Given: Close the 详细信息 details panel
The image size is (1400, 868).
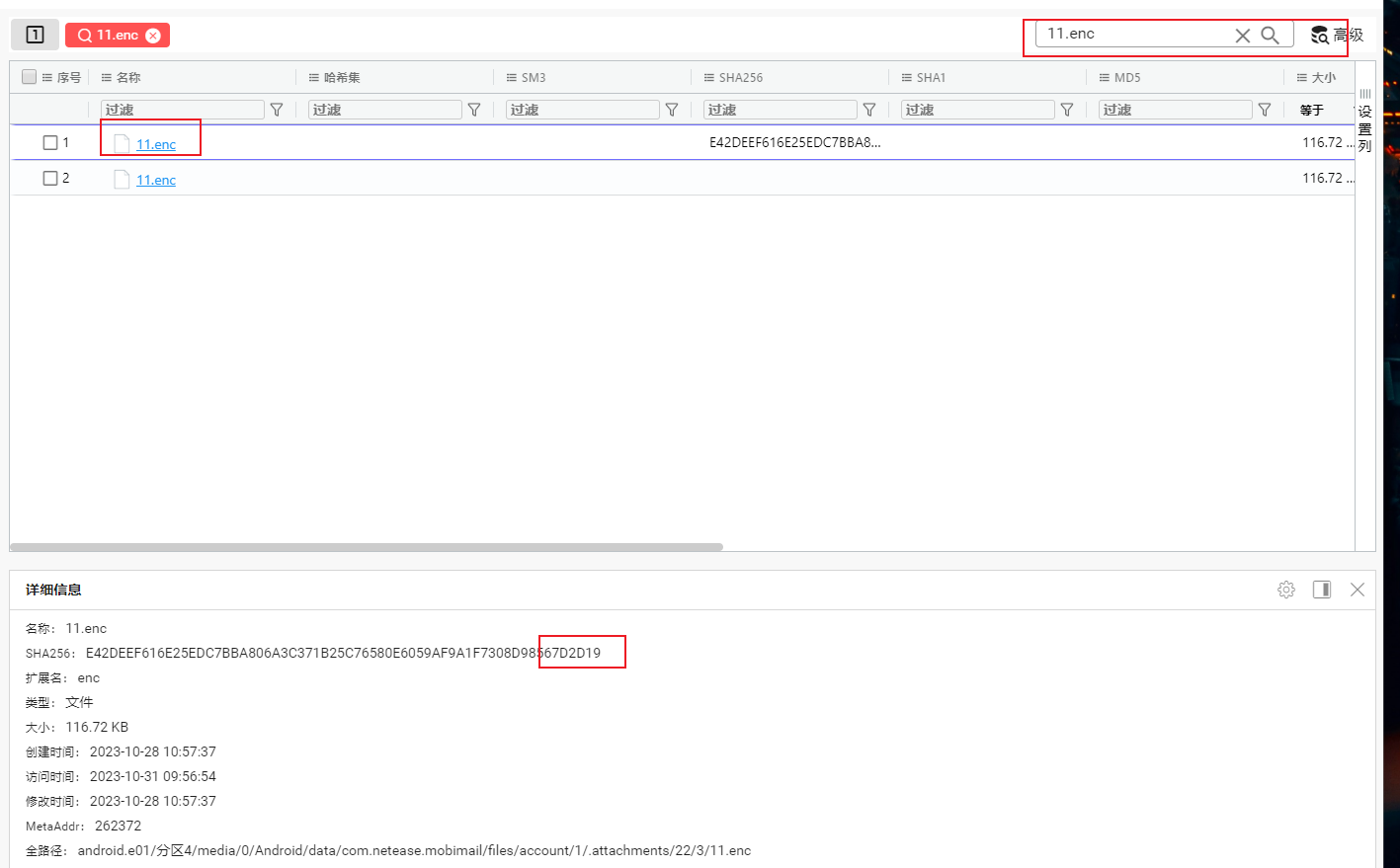Looking at the screenshot, I should 1358,590.
